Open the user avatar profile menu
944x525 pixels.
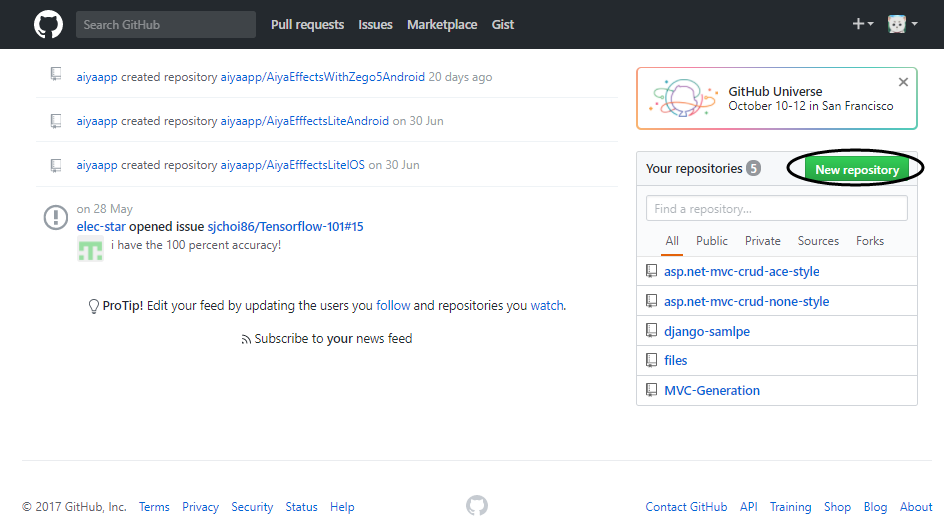tap(902, 24)
